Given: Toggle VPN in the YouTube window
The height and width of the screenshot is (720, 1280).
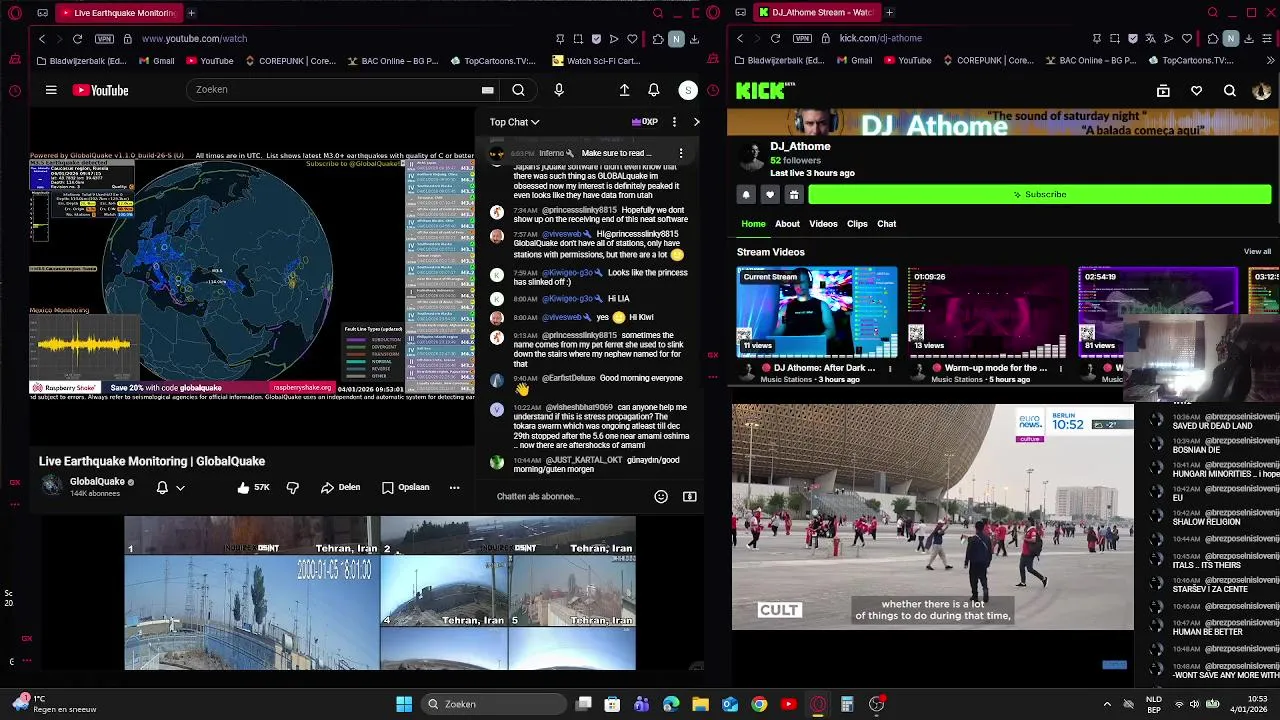Looking at the screenshot, I should click(105, 38).
